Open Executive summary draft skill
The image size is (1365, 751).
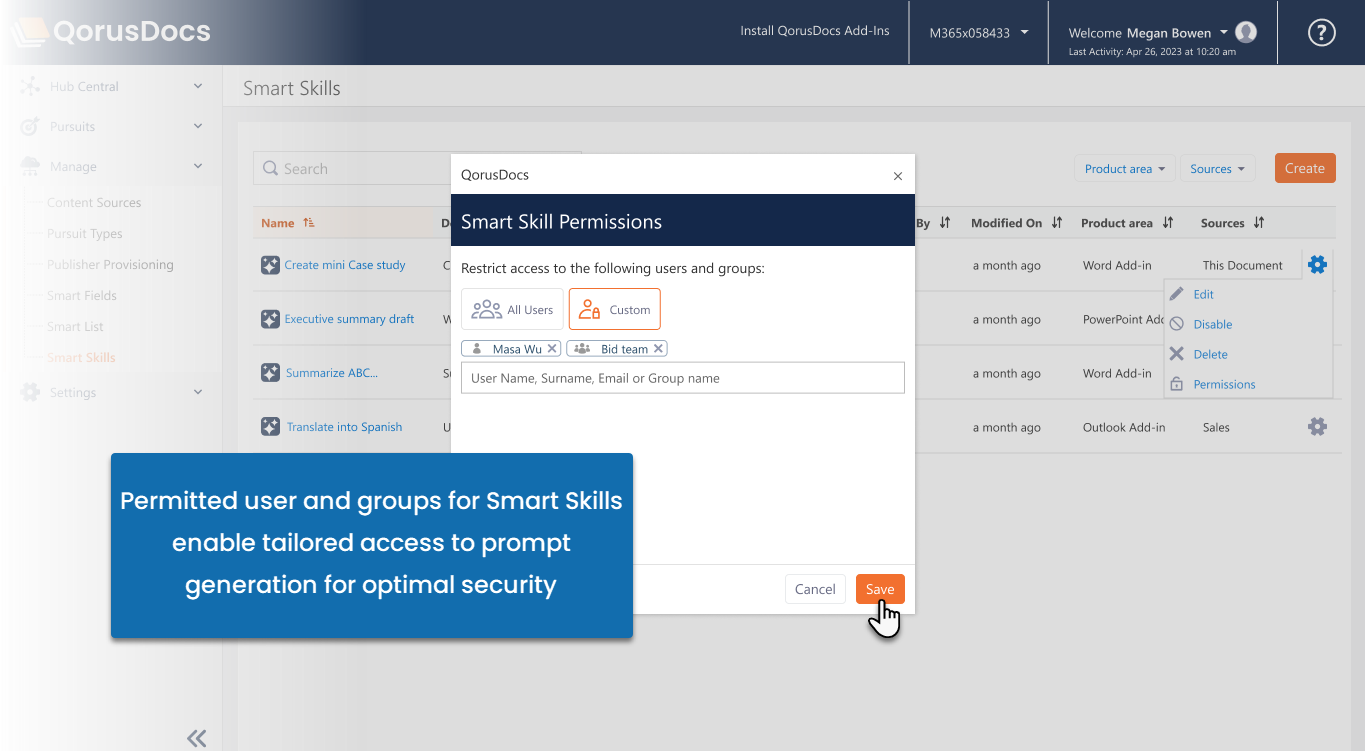click(349, 319)
